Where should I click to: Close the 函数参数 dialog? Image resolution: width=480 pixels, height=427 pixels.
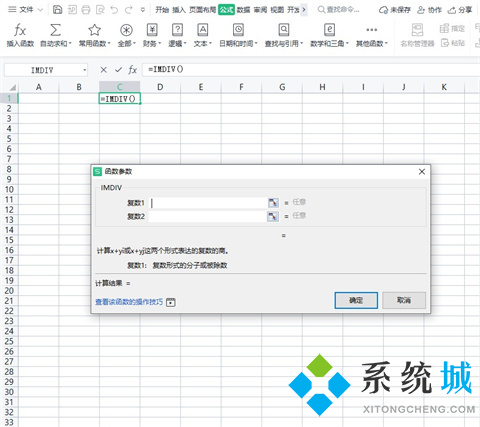pyautogui.click(x=422, y=171)
